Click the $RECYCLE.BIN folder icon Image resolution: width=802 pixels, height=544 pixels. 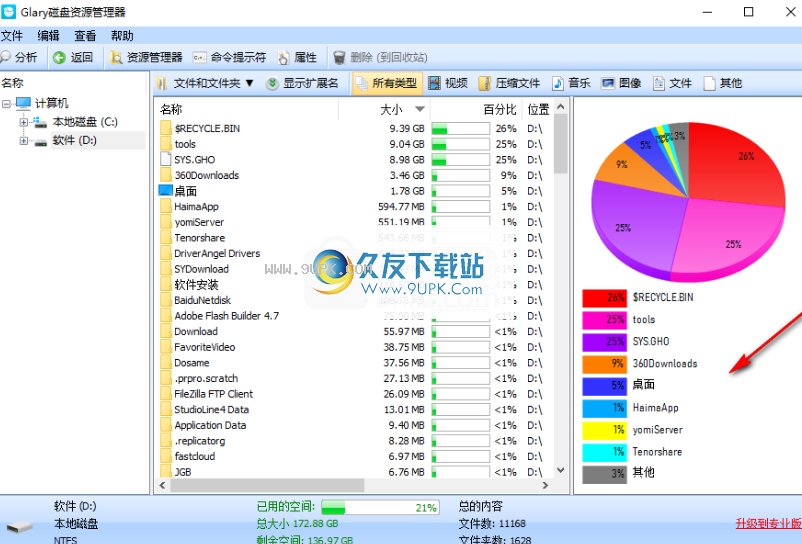(166, 128)
